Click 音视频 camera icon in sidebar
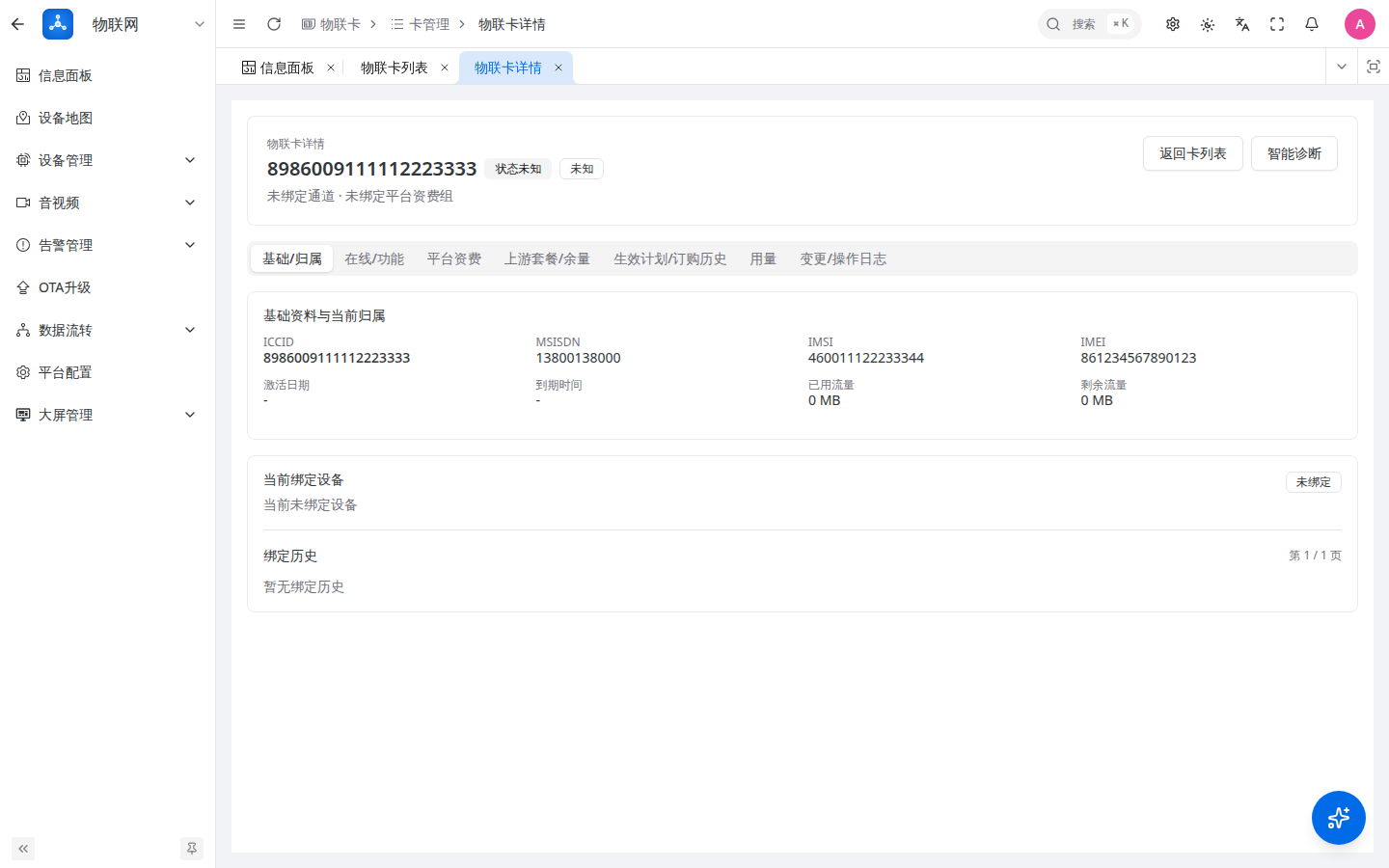The height and width of the screenshot is (868, 1389). pyautogui.click(x=23, y=203)
